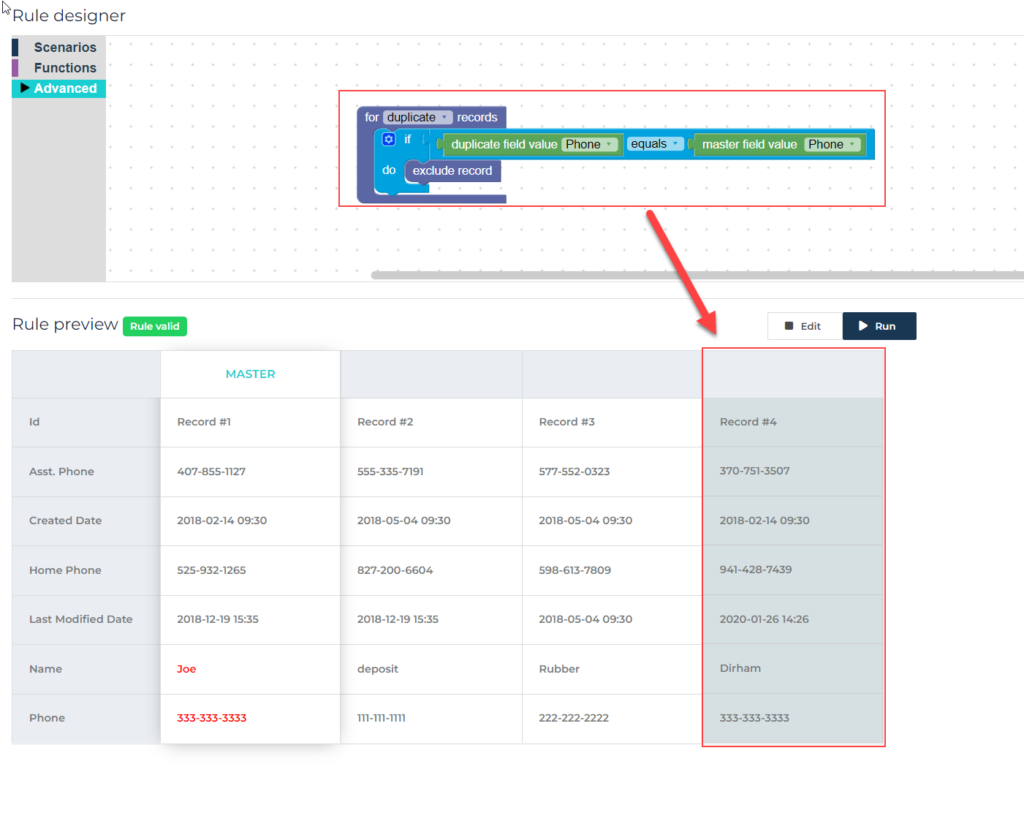Click the dark blue Scenarios color bar

(15, 47)
